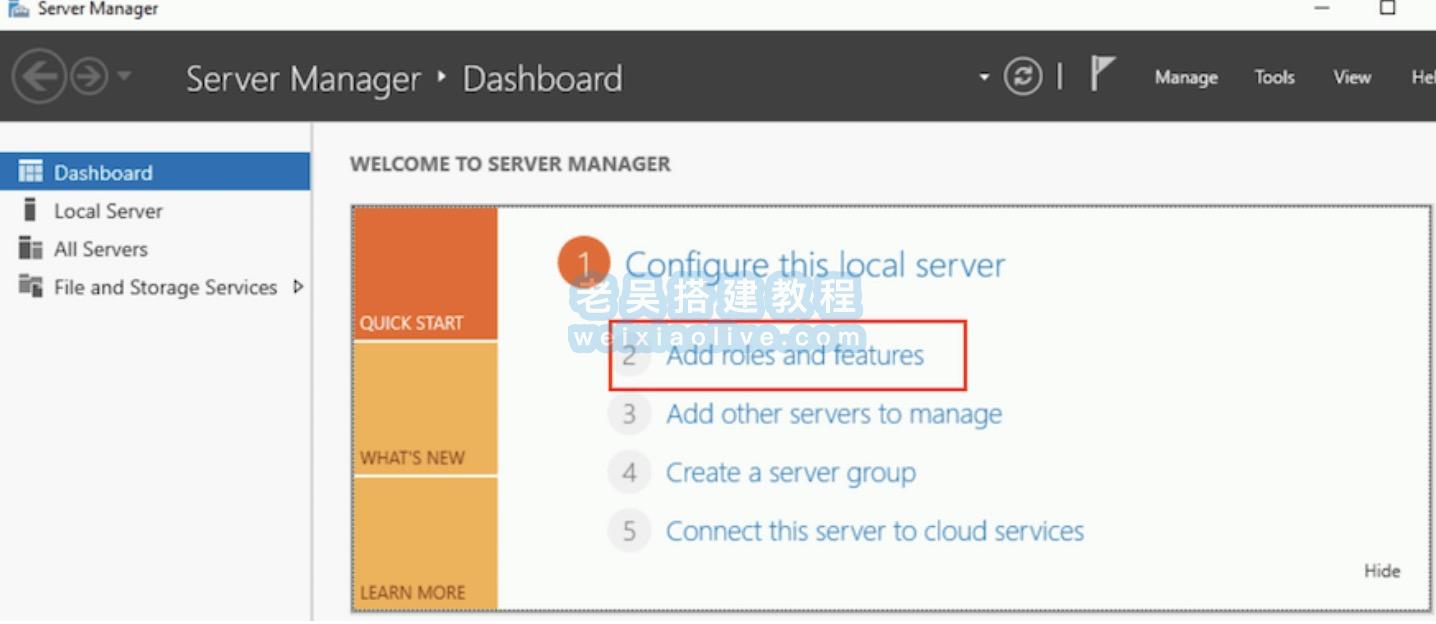Click the File and Storage Services icon
Viewport: 1436px width, 624px height.
click(31, 287)
